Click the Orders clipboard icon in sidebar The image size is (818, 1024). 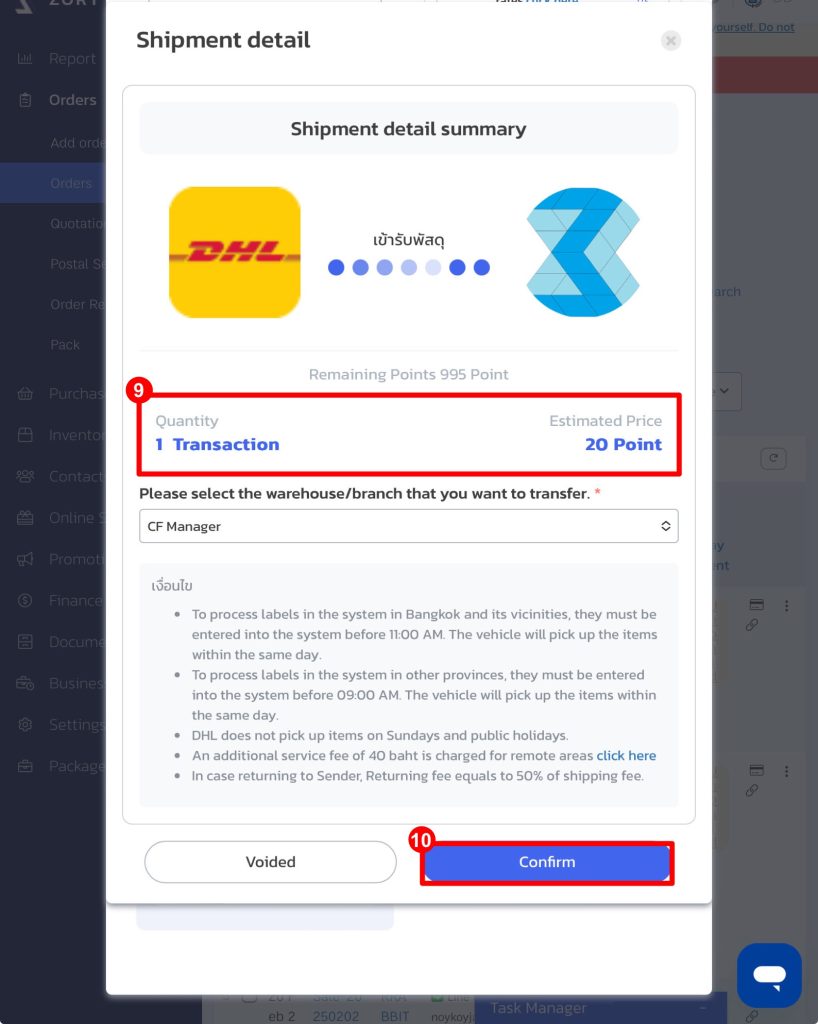25,100
